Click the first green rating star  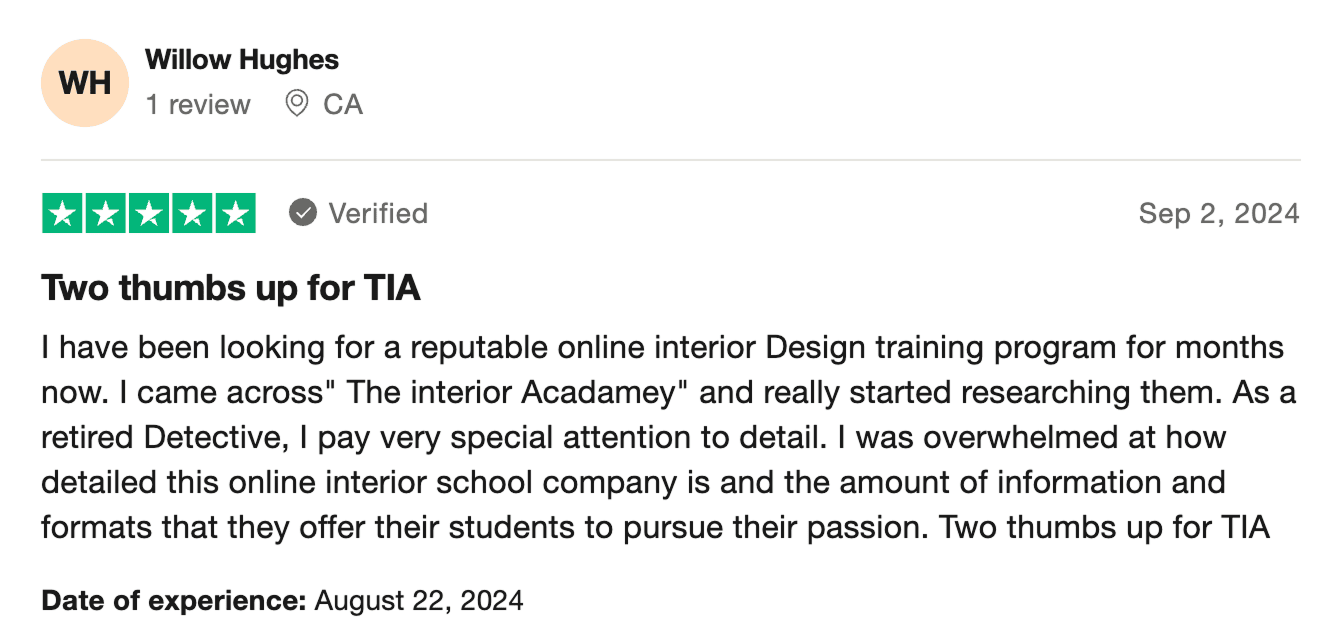coord(63,213)
